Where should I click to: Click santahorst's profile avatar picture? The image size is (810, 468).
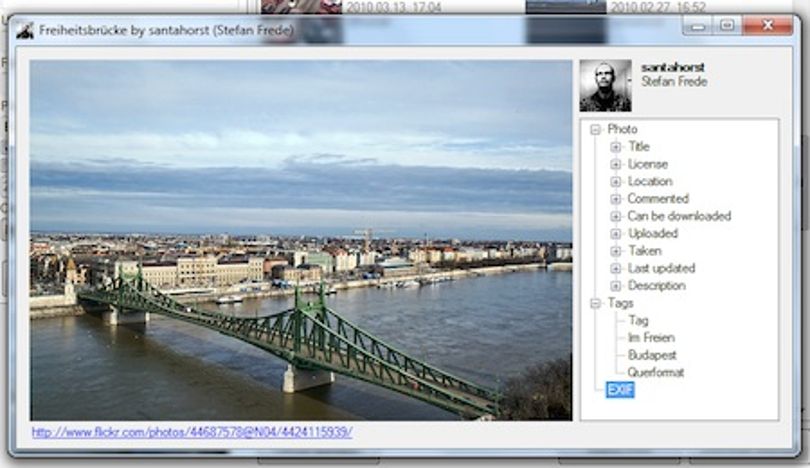pos(605,86)
